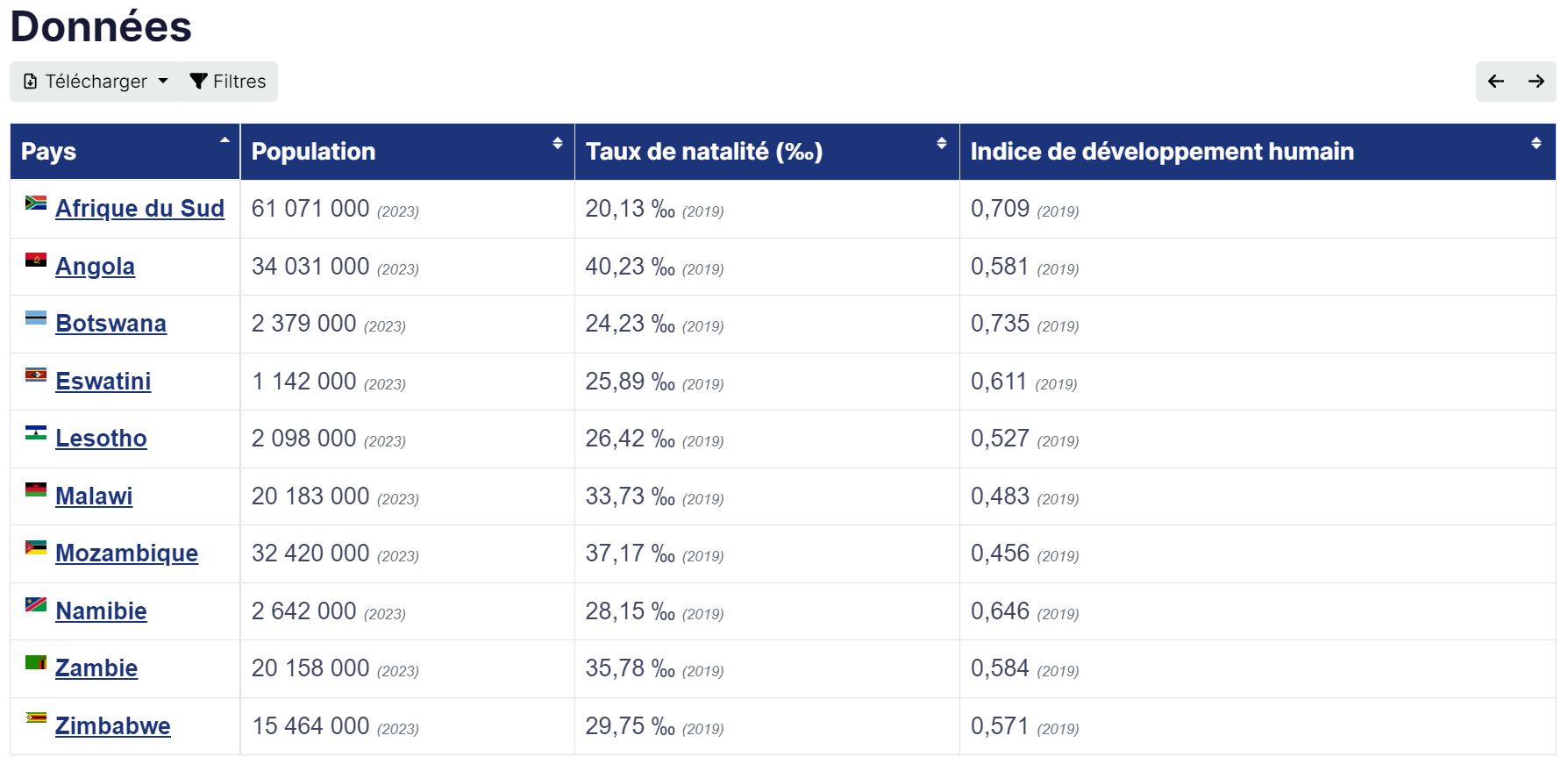
Task: Open the Botswana link
Action: click(x=110, y=324)
